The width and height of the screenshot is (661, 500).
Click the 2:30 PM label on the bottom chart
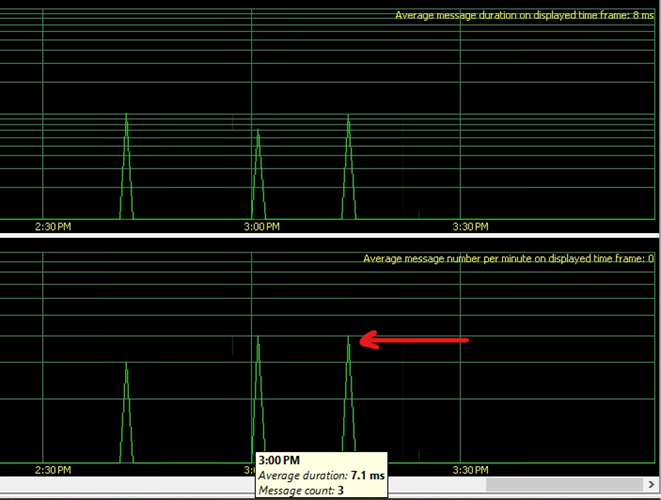52,470
